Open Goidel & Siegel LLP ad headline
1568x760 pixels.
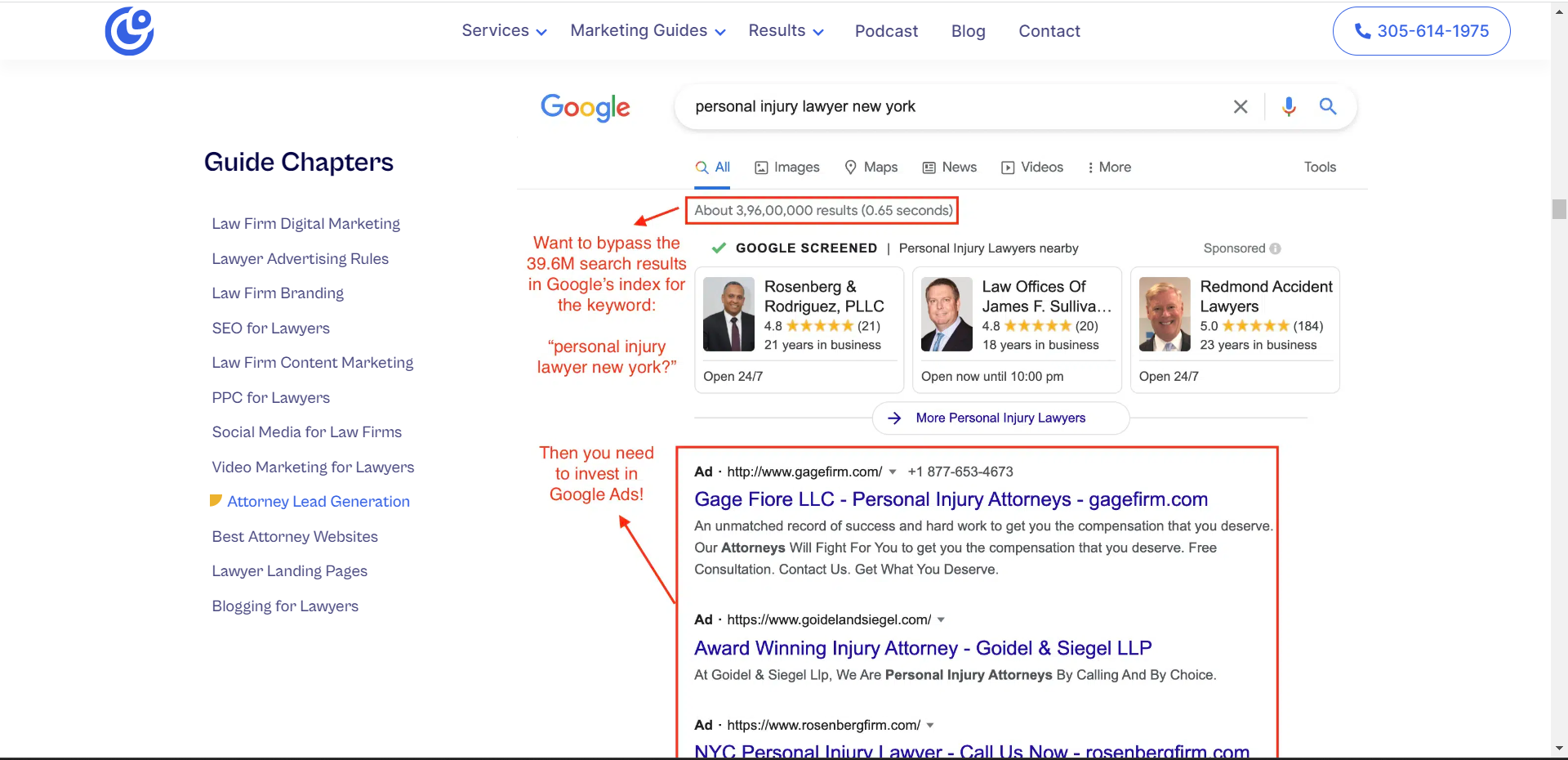923,648
